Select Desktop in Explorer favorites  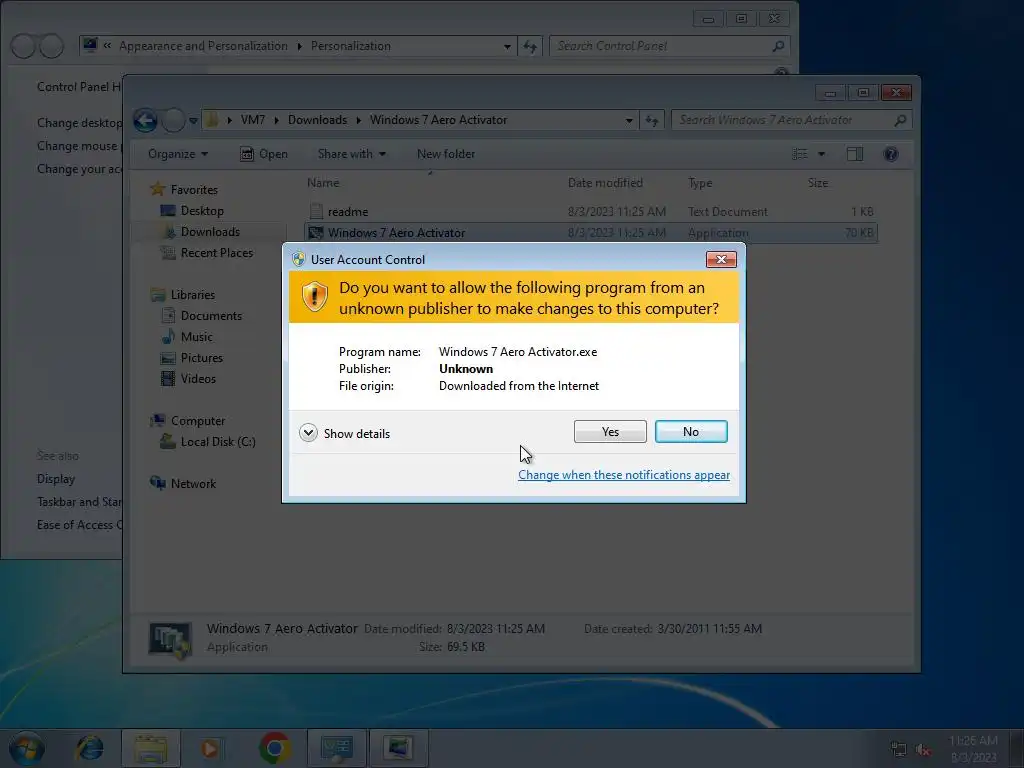(x=202, y=211)
